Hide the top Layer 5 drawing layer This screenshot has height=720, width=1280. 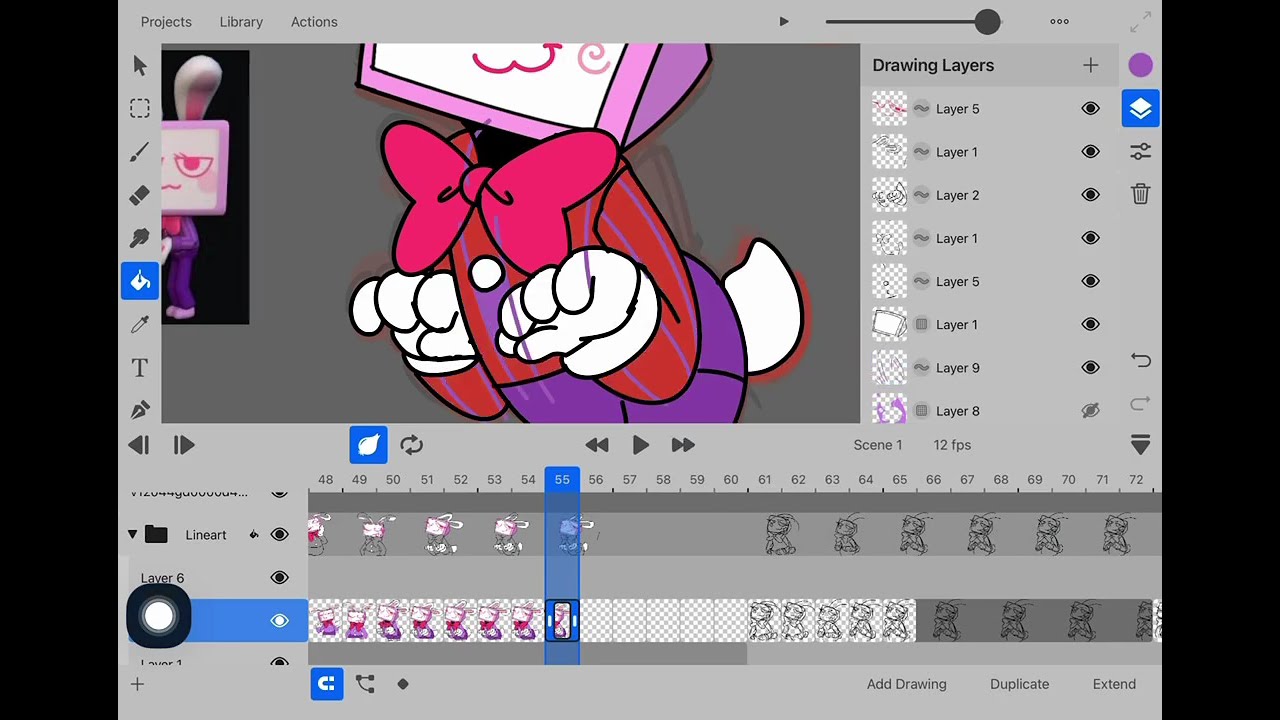point(1090,108)
